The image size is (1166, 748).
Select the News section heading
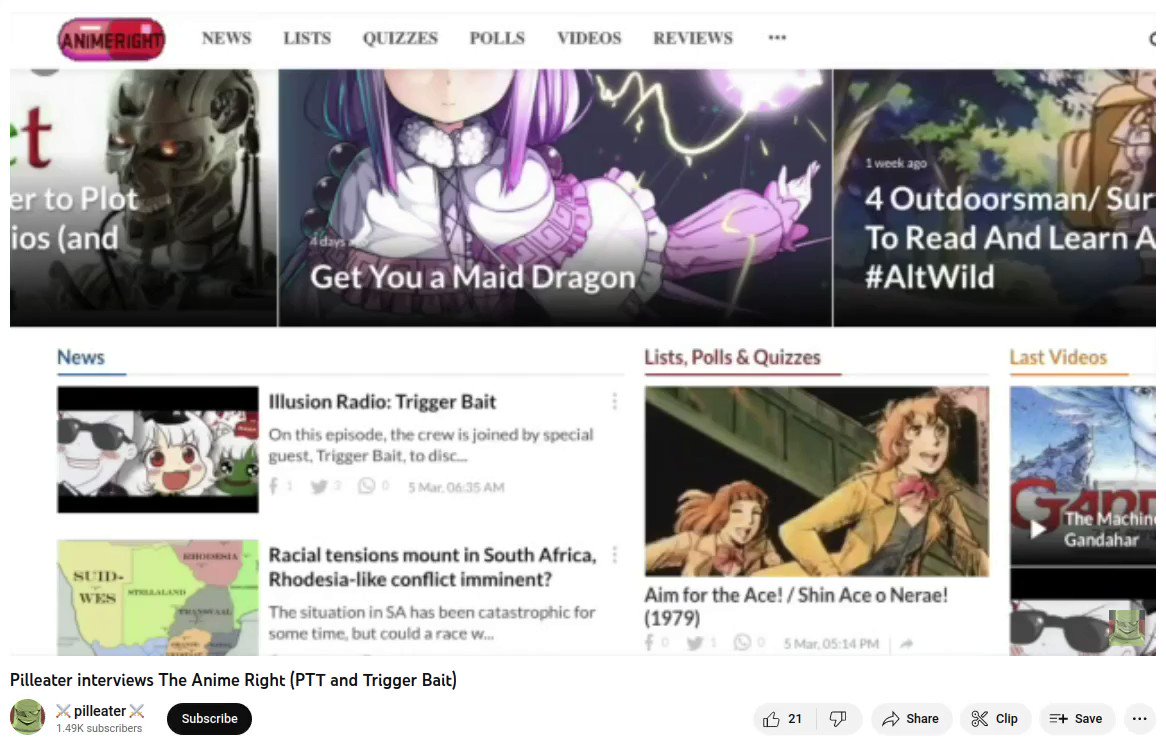coord(81,357)
